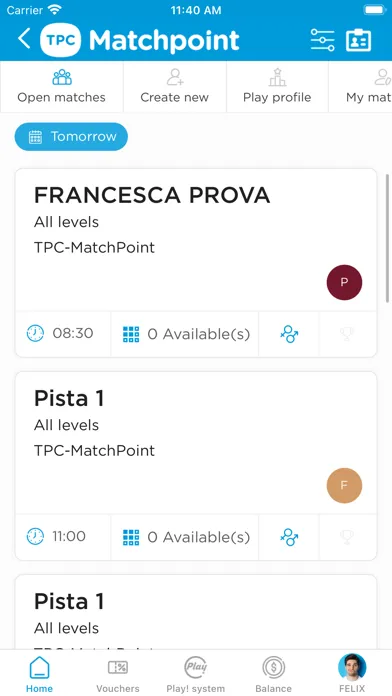Viewport: 392px width, 696px height.
Task: Switch to Open matches tab
Action: click(61, 87)
